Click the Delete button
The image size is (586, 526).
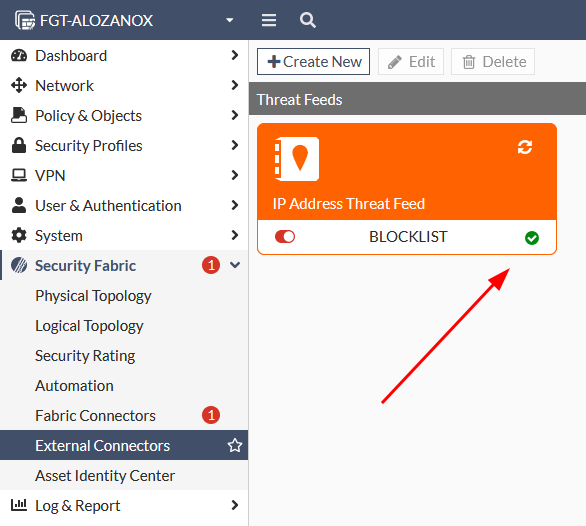click(493, 62)
